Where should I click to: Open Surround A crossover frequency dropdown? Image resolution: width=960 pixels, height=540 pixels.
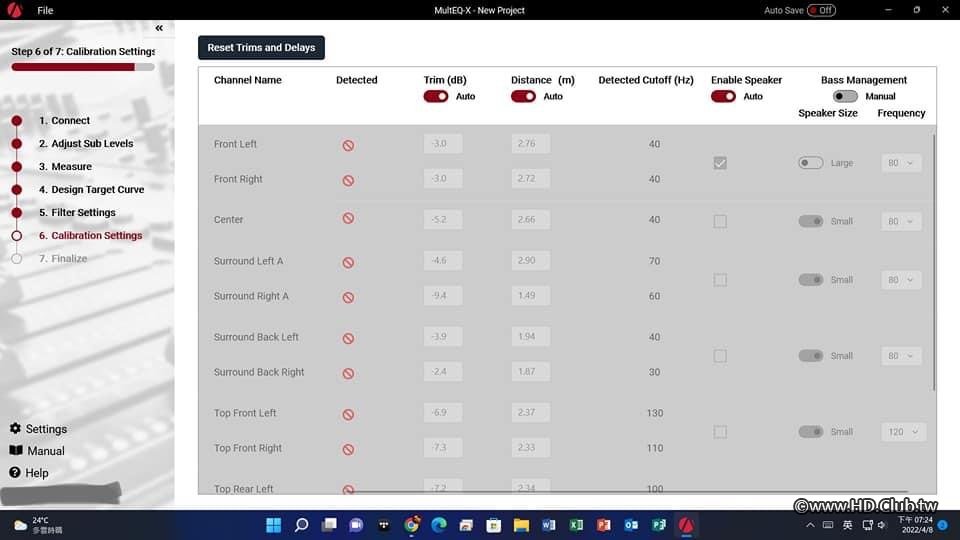tap(901, 280)
